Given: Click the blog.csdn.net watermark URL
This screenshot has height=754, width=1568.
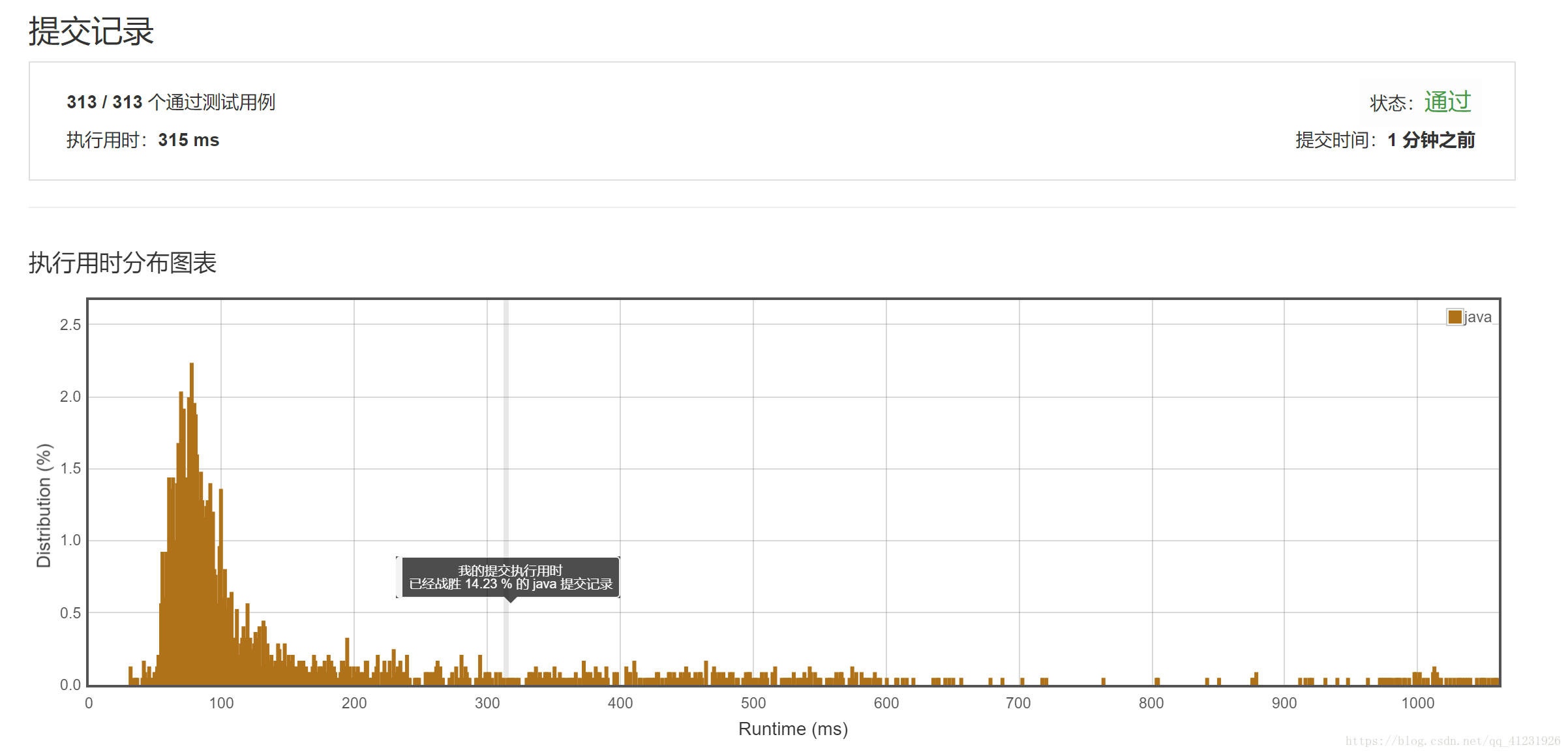Looking at the screenshot, I should coord(1453,741).
